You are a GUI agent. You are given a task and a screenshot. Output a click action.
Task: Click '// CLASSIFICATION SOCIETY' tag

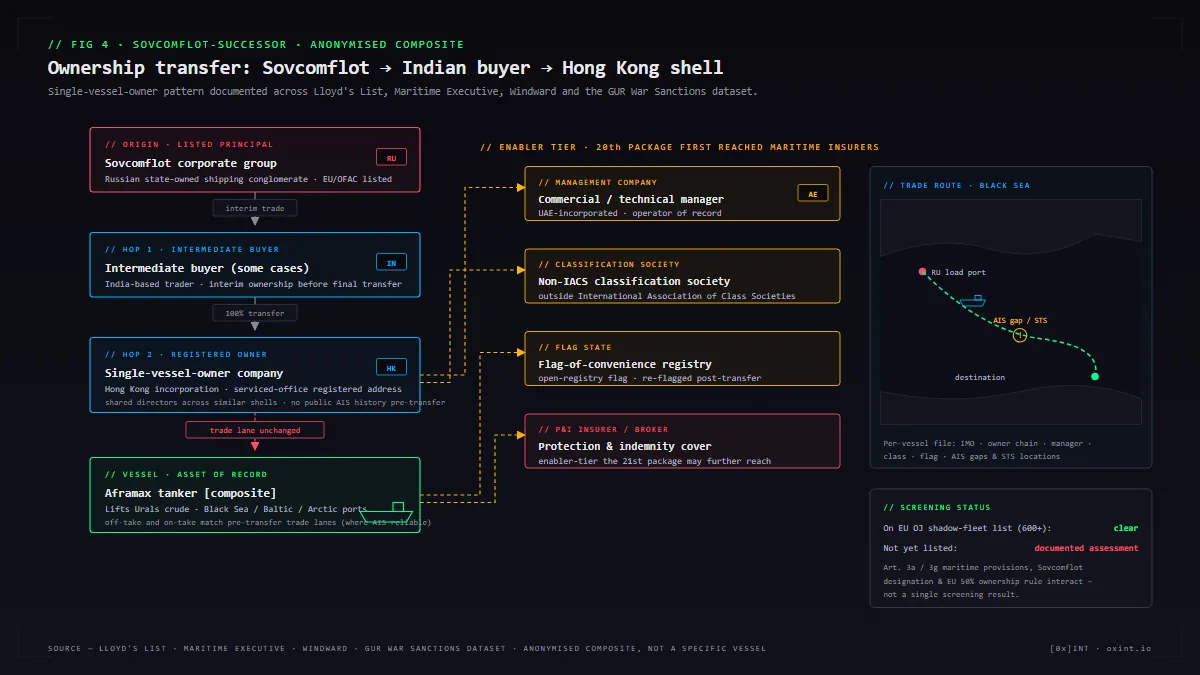click(x=609, y=264)
